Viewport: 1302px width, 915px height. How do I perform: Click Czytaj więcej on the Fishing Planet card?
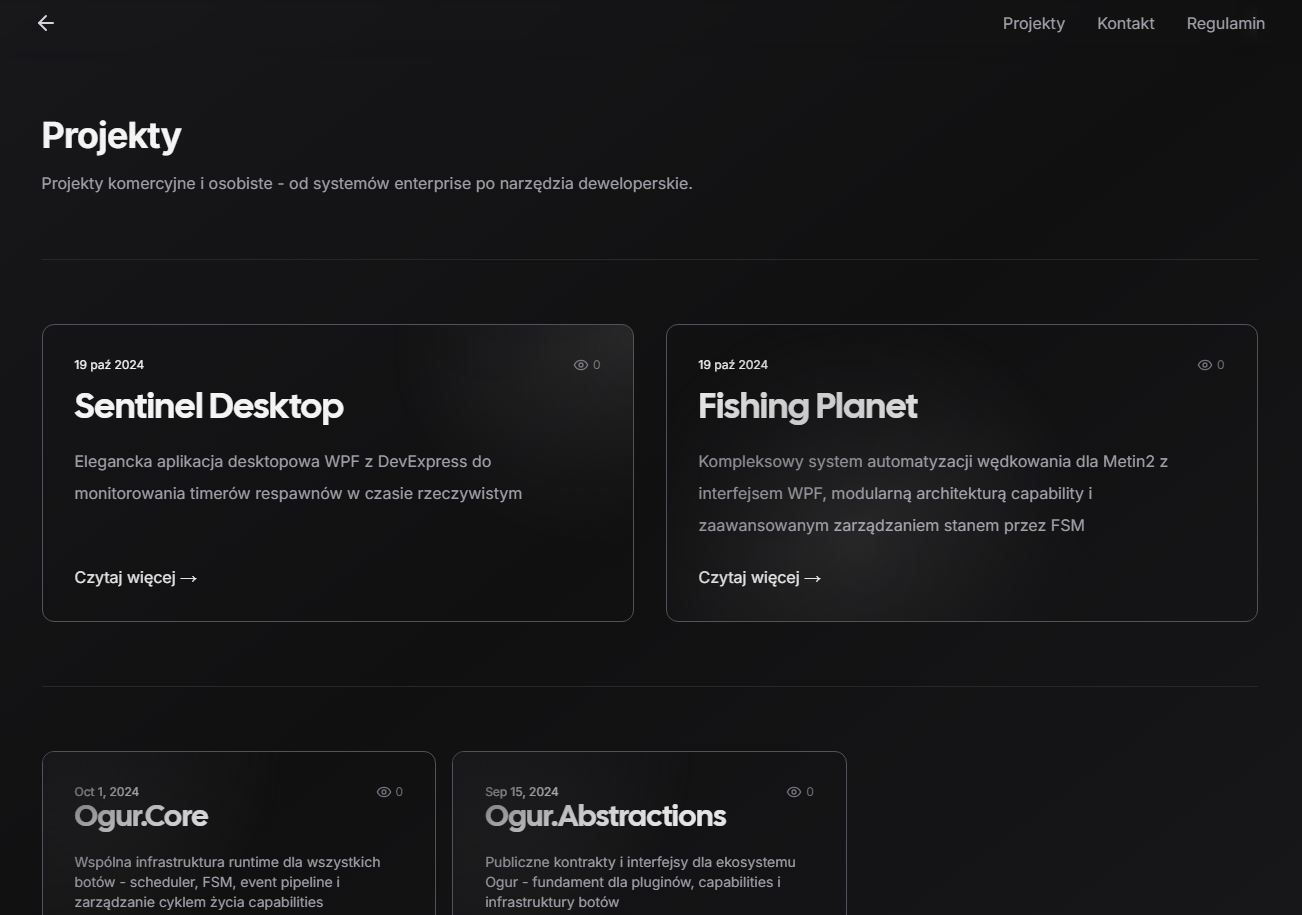(749, 577)
